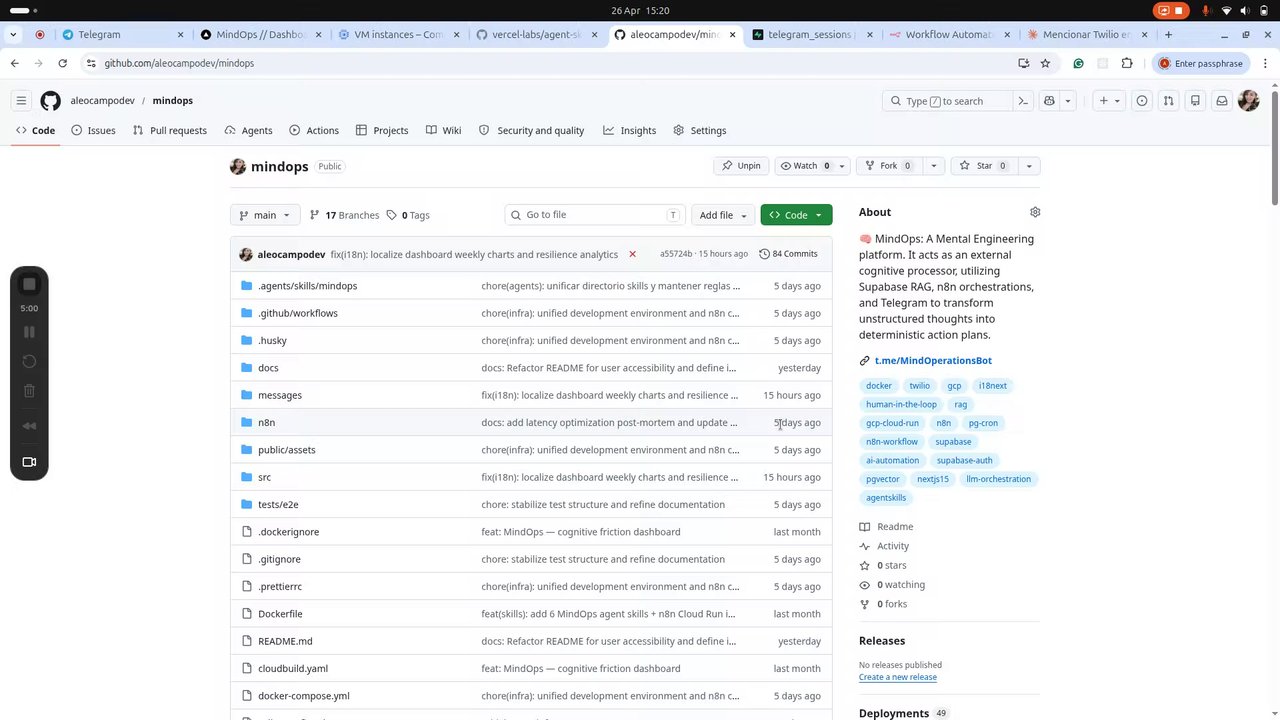The height and width of the screenshot is (720, 1280).
Task: Click the Type / to search box
Action: tap(948, 101)
